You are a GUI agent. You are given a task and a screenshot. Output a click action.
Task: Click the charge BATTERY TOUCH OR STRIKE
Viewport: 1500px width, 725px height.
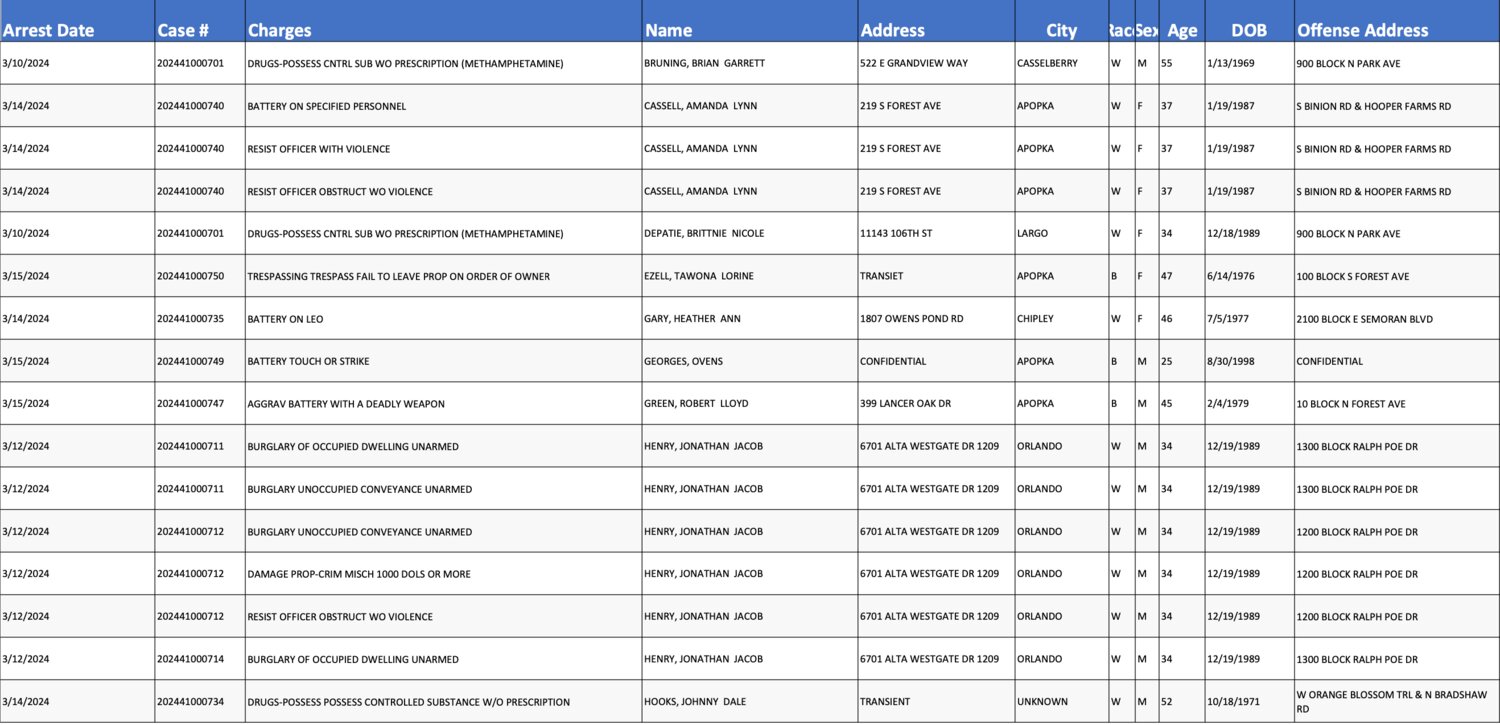click(309, 361)
